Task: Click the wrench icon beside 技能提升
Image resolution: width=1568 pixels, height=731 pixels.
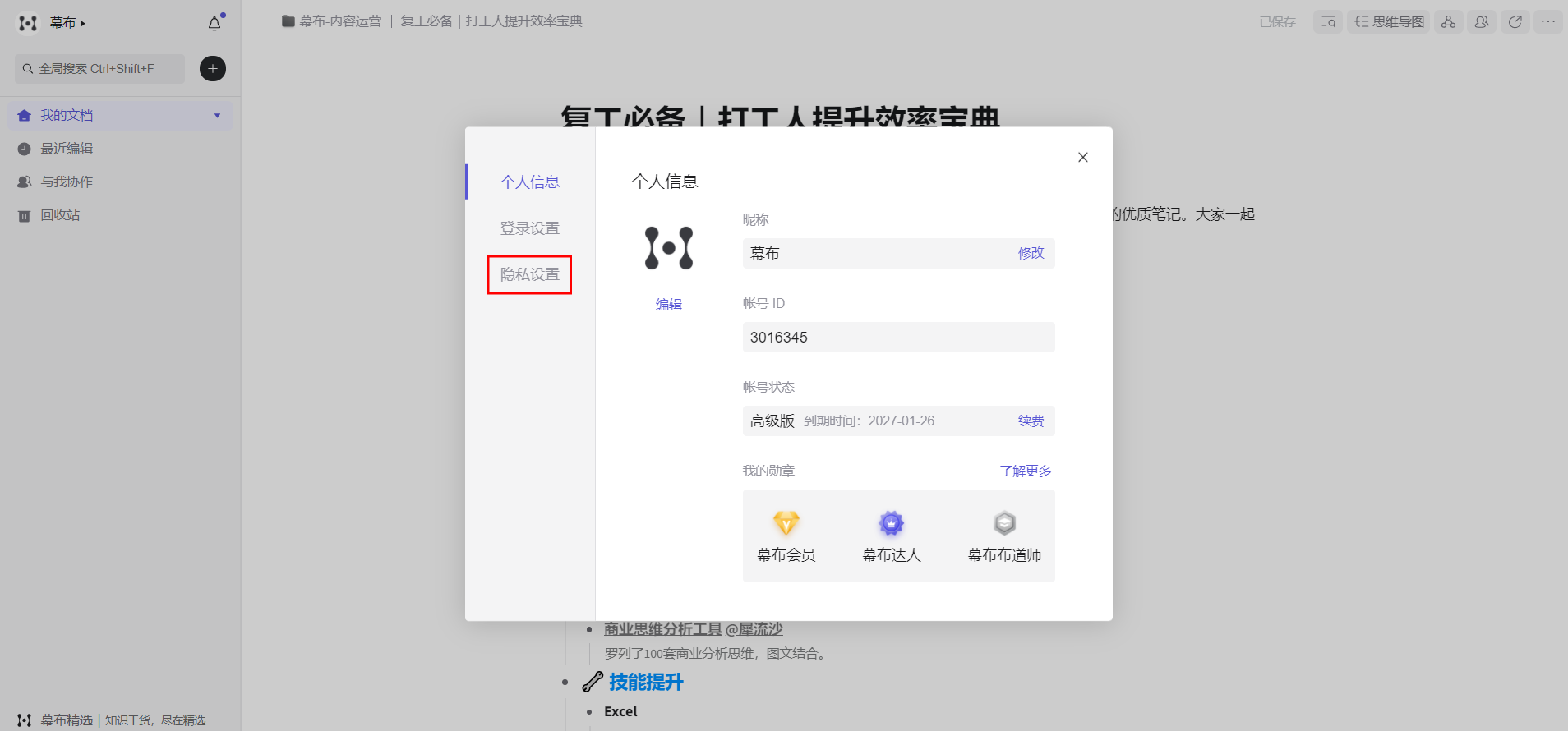Action: point(593,682)
